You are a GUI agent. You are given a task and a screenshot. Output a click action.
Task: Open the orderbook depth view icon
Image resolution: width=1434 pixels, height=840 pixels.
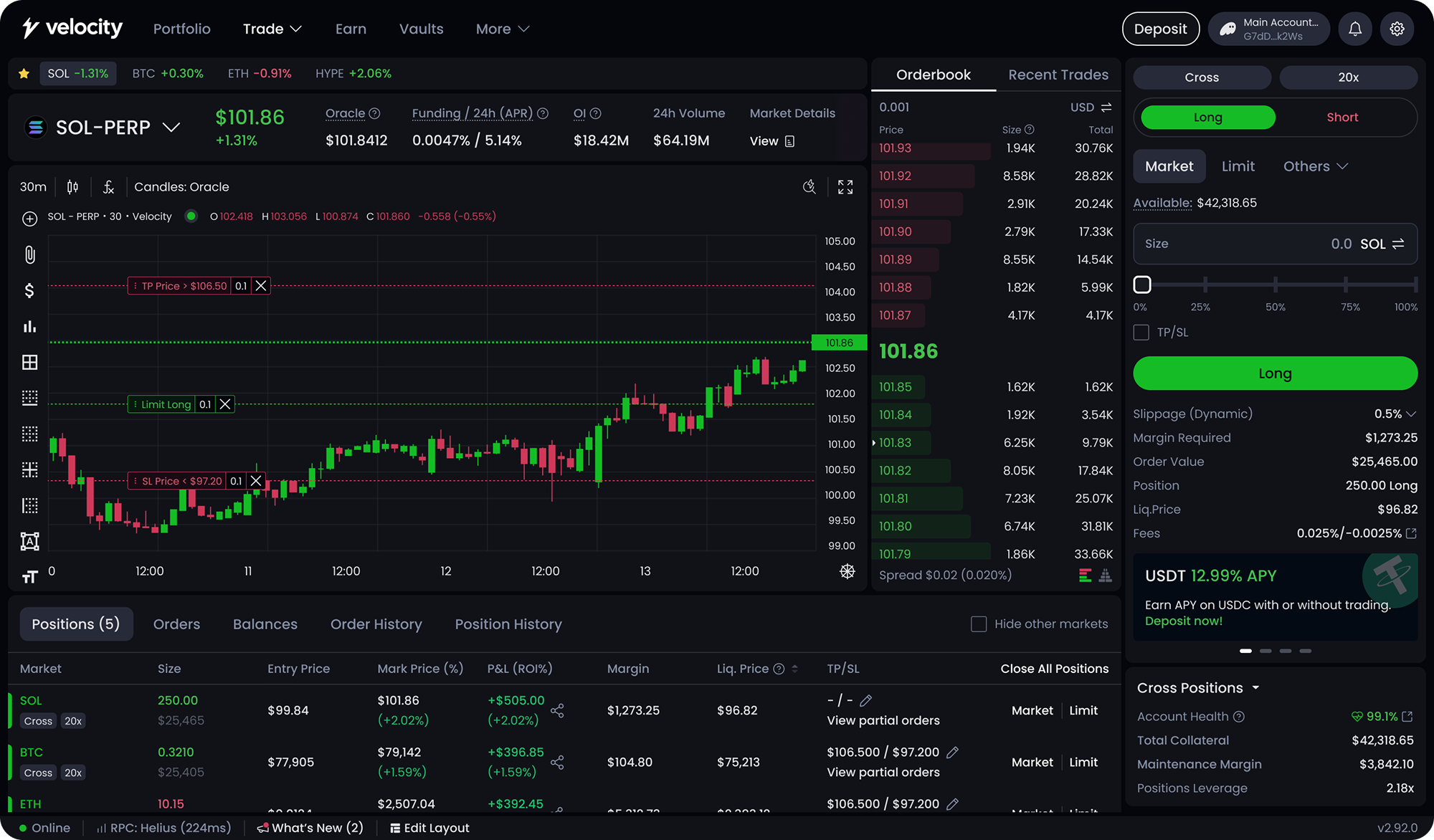(1106, 575)
